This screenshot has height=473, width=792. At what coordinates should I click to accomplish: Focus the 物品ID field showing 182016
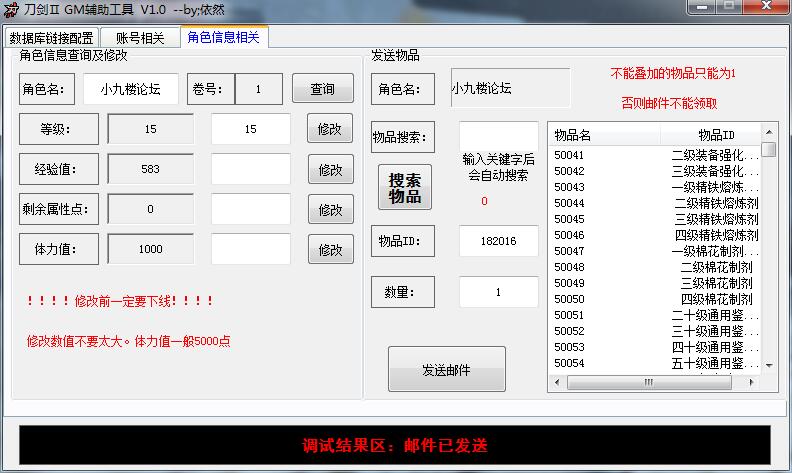499,241
